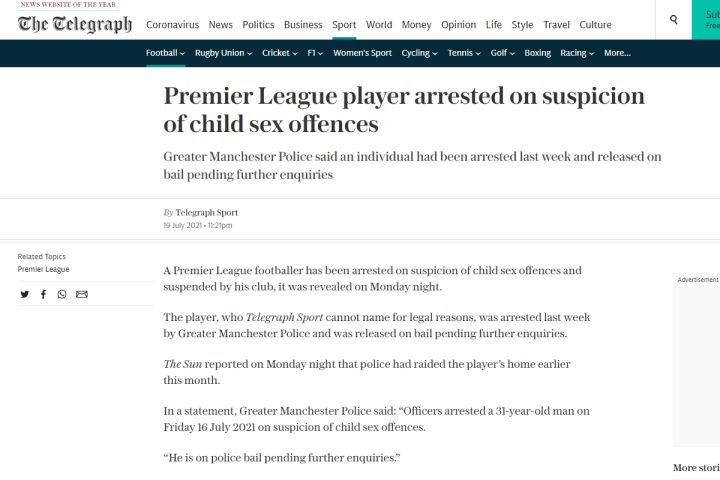This screenshot has width=720, height=480.
Task: Open Telegraph Sport author link
Action: click(x=207, y=213)
